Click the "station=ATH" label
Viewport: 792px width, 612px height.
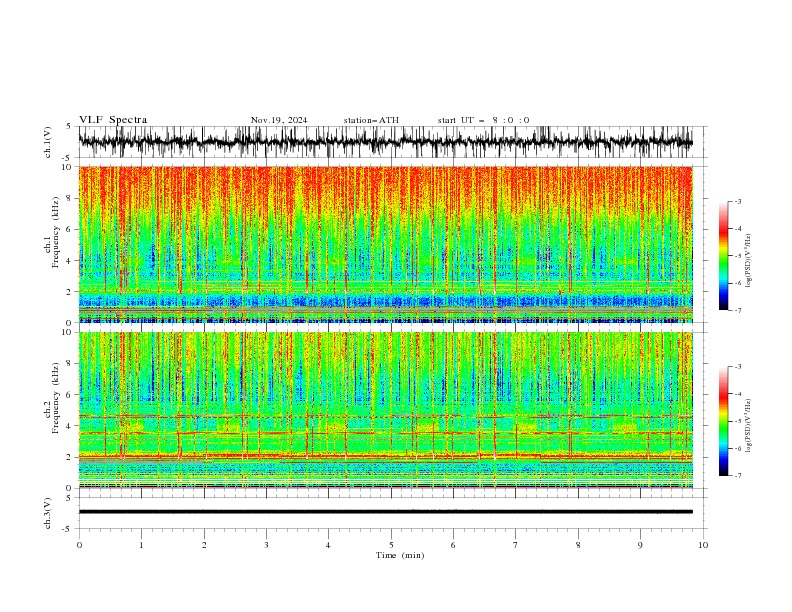(x=371, y=120)
